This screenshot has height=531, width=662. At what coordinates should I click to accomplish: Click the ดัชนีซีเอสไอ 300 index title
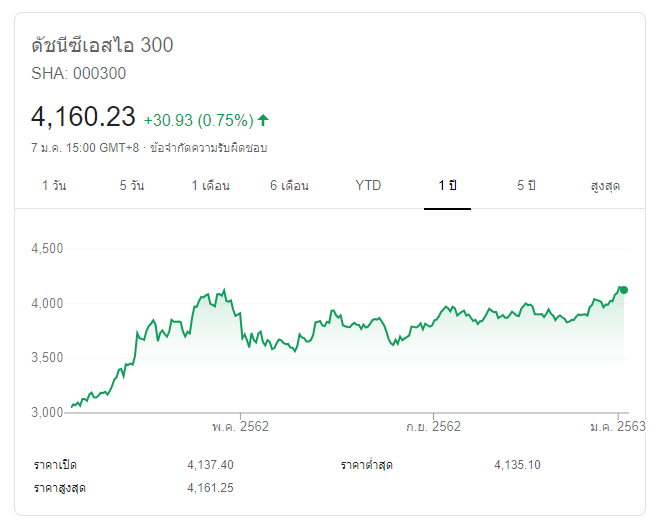102,45
